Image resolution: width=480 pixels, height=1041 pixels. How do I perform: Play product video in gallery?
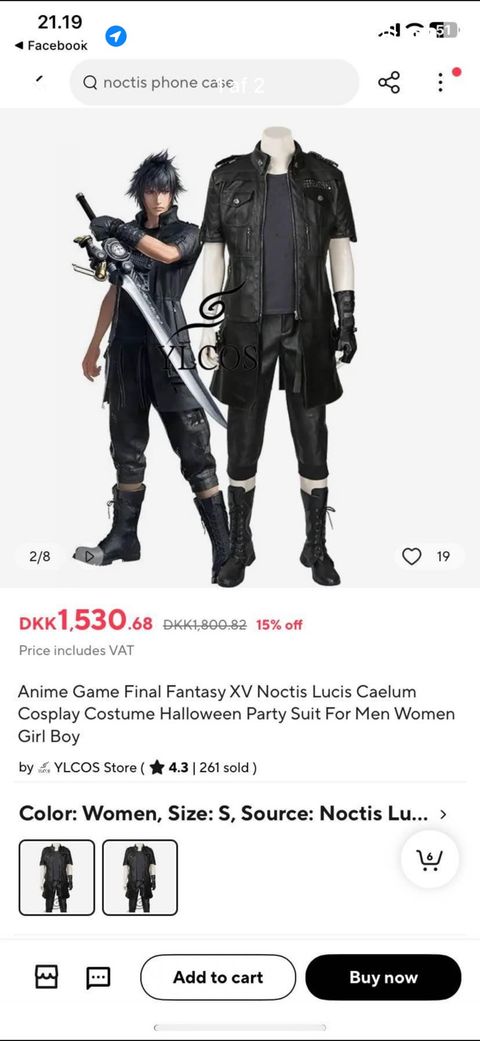(89, 556)
